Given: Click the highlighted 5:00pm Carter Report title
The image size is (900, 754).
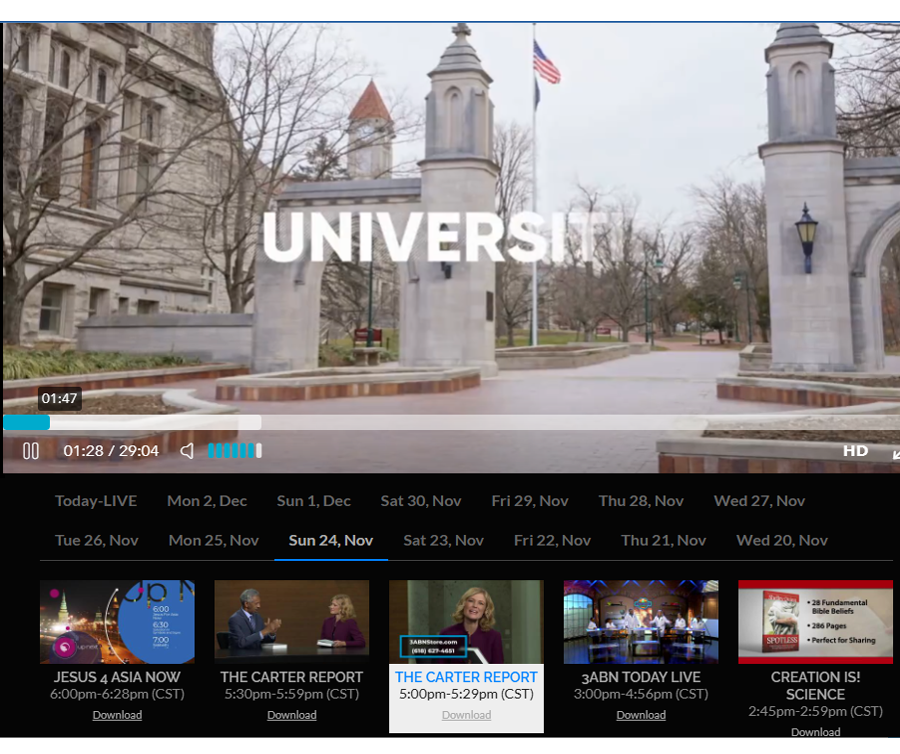Looking at the screenshot, I should point(466,677).
